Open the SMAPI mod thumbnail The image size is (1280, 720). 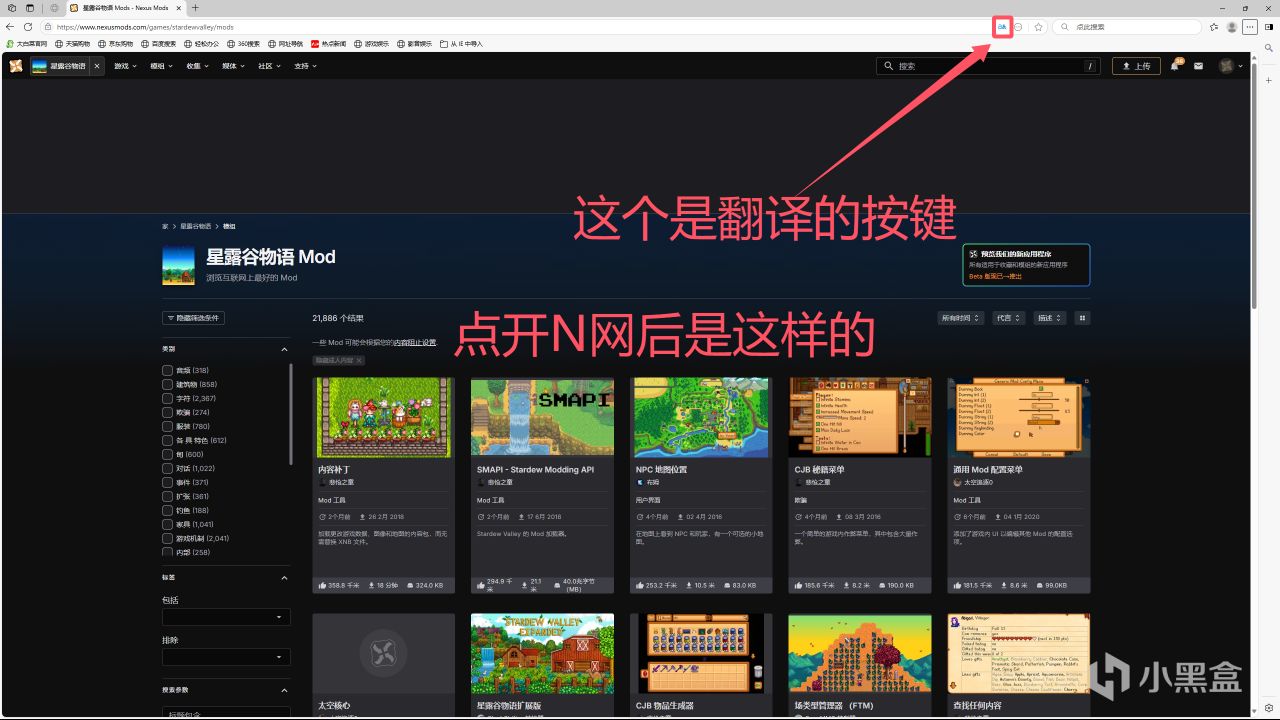point(542,416)
